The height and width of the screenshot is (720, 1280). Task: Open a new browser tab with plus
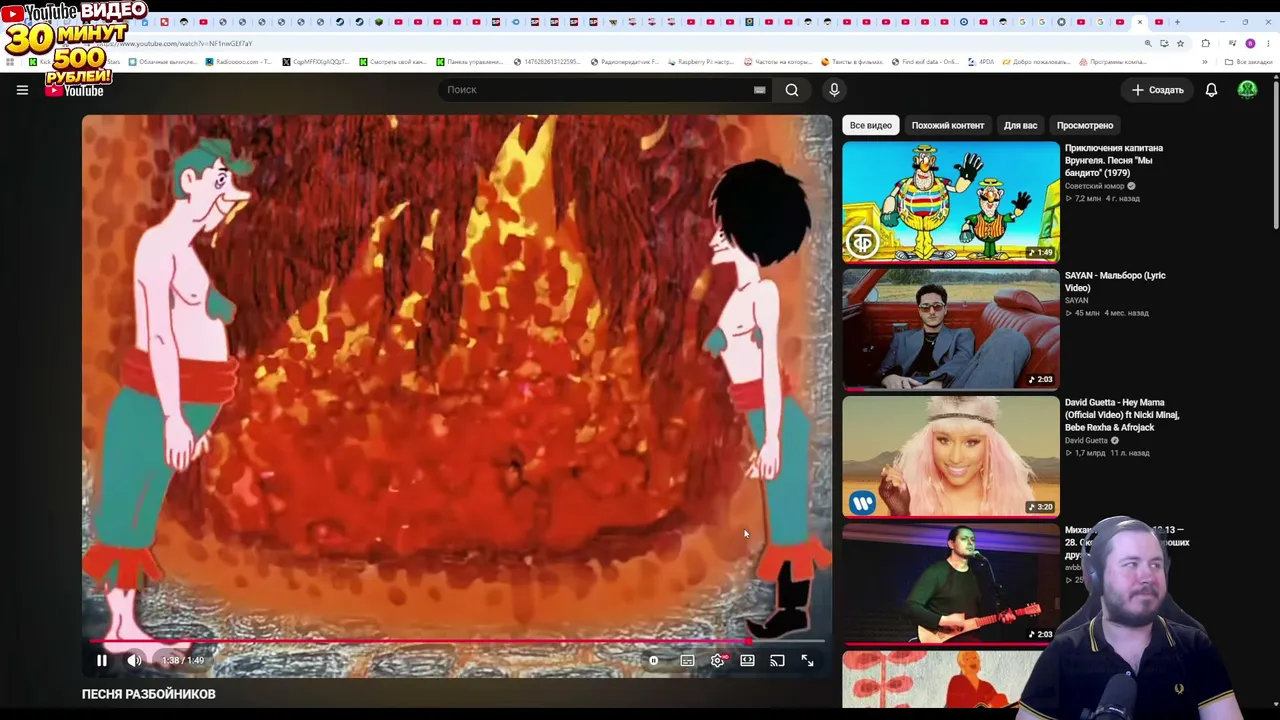(x=1177, y=22)
